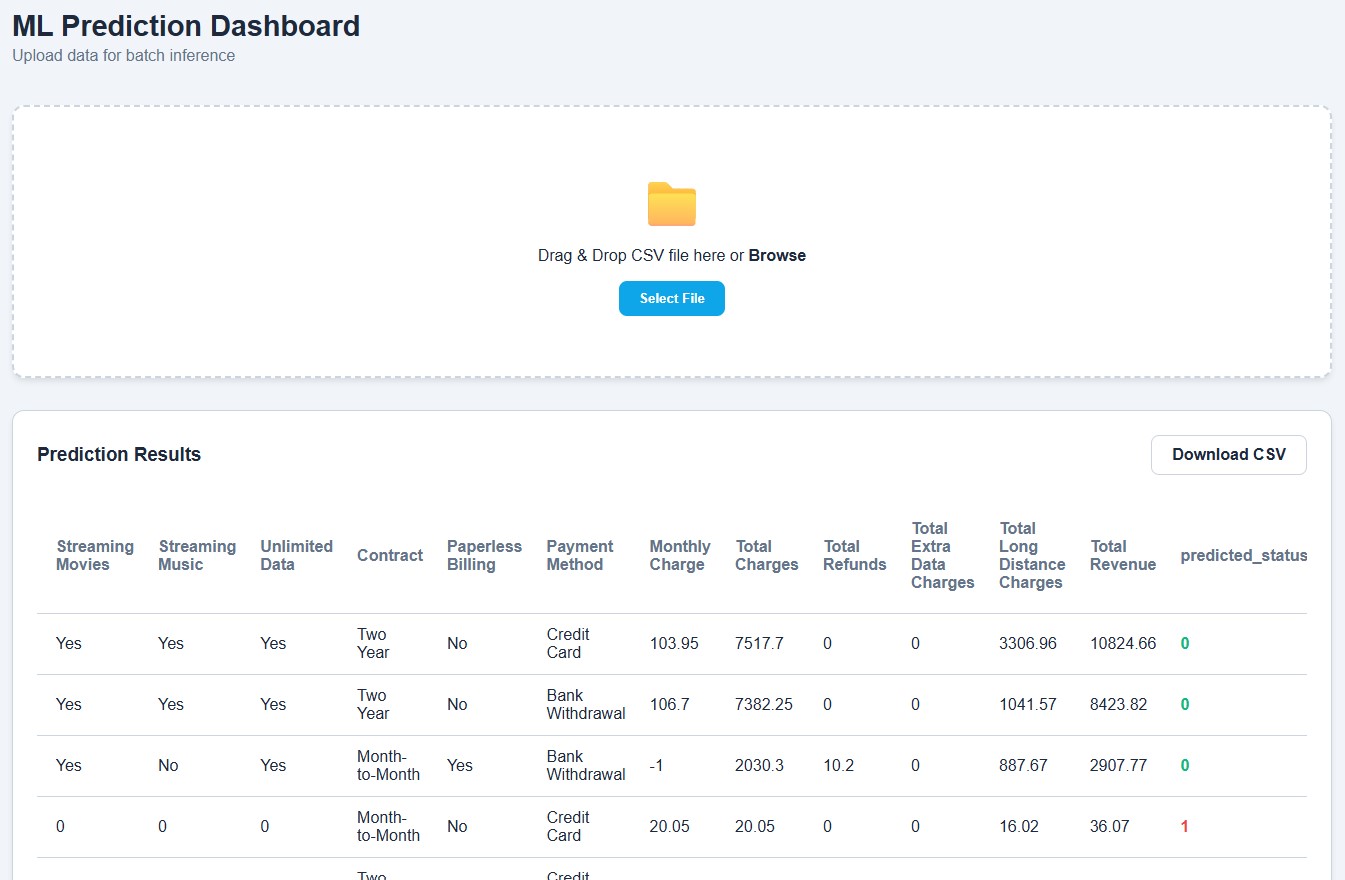
Task: Click the Total Revenue column header
Action: coord(1123,555)
